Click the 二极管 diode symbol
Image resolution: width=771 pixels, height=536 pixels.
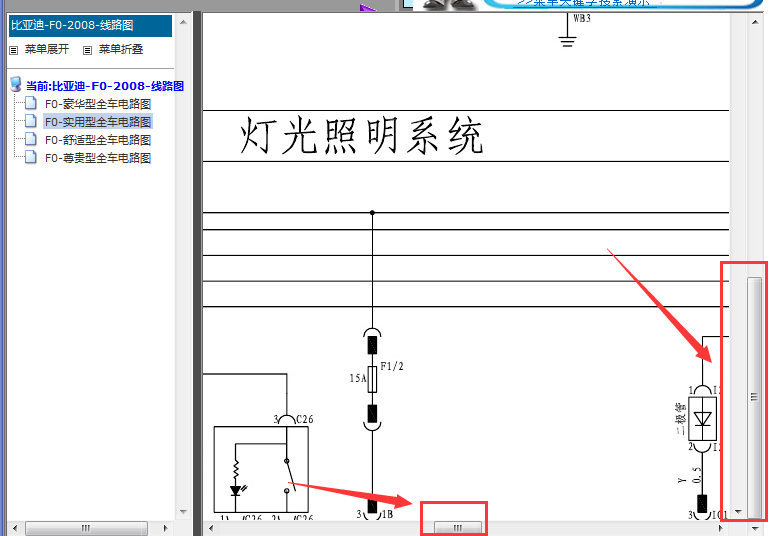[x=702, y=419]
